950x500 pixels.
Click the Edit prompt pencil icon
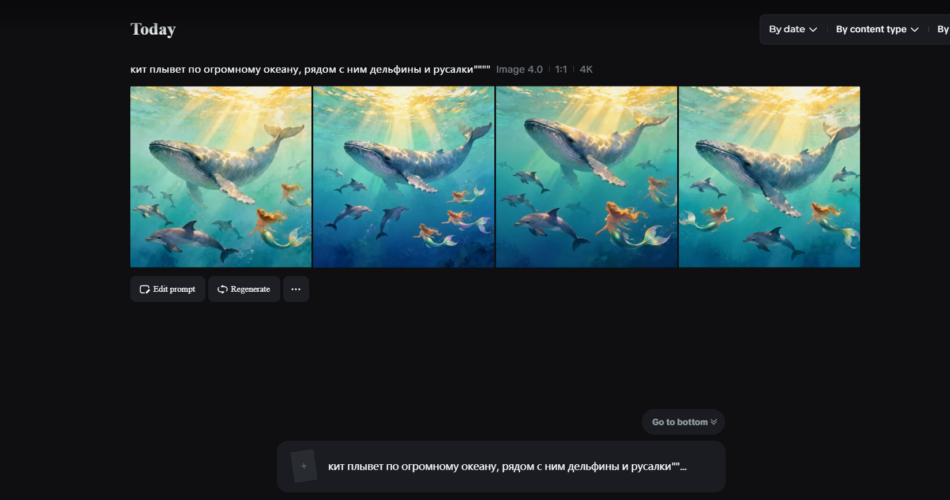tap(145, 289)
